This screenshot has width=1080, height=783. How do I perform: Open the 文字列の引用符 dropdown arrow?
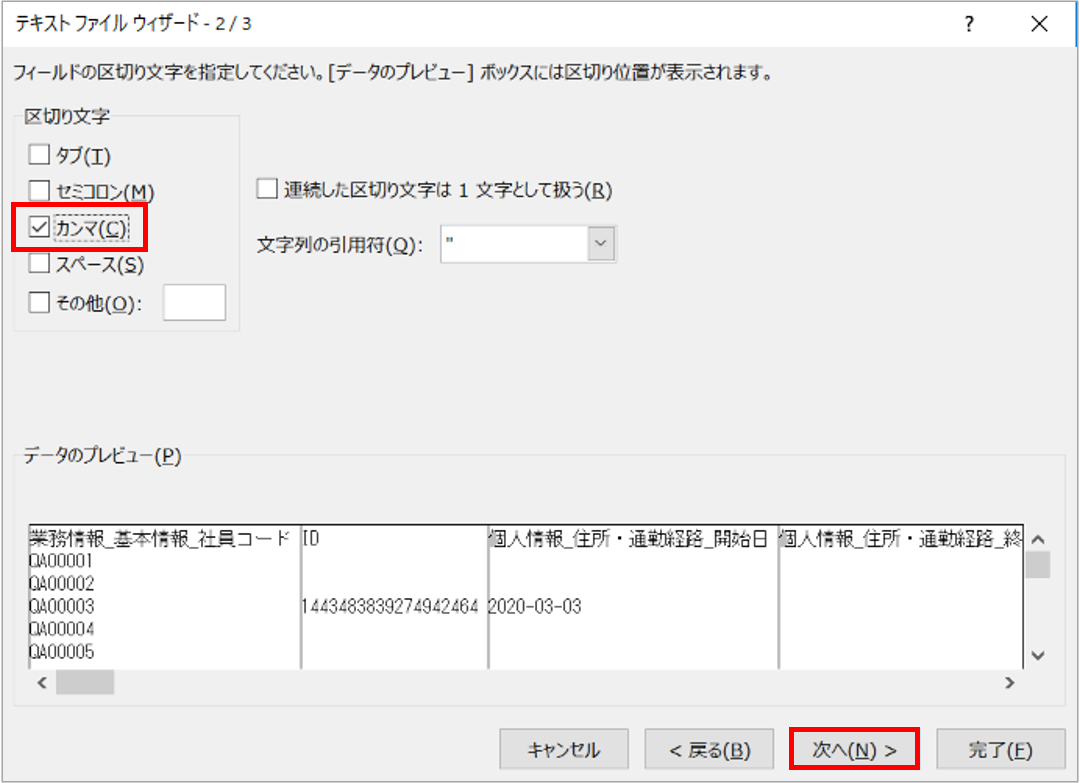[x=601, y=245]
